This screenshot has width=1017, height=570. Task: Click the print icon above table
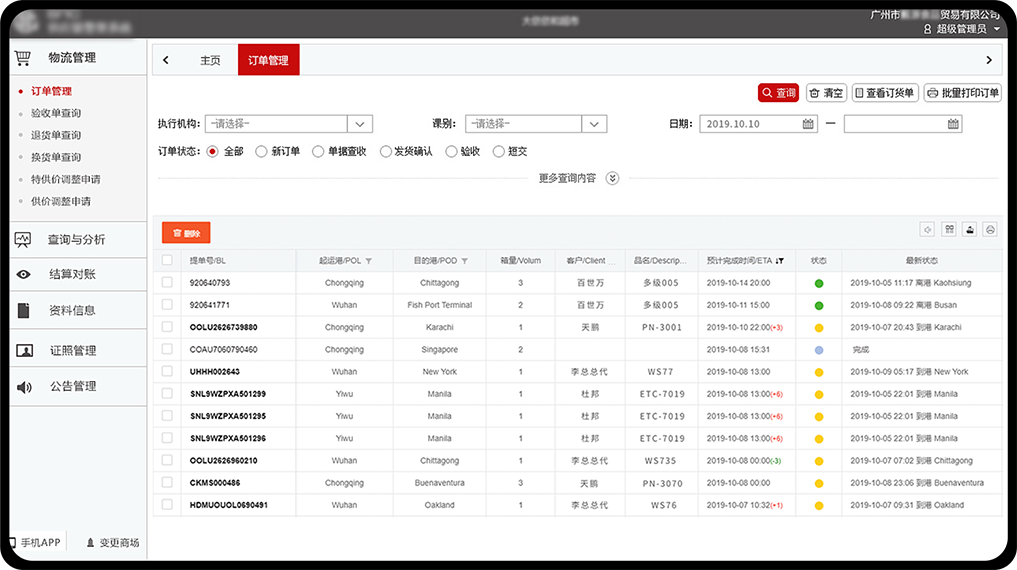pos(990,230)
